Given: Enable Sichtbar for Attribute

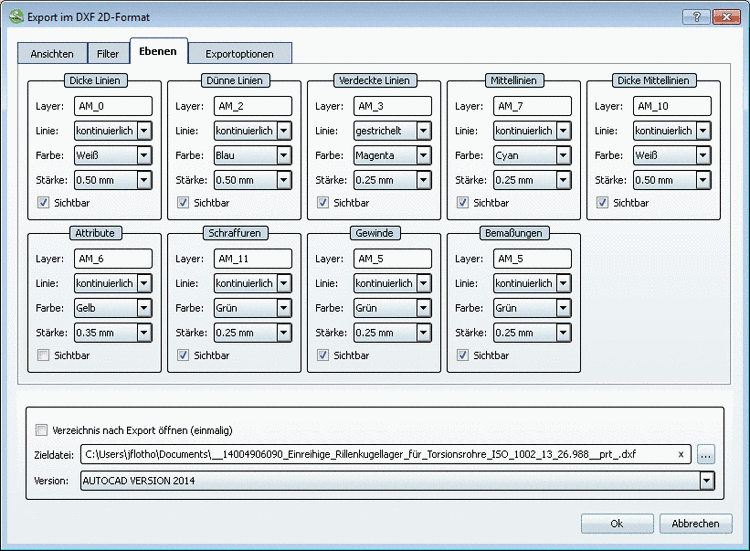Looking at the screenshot, I should tap(43, 355).
